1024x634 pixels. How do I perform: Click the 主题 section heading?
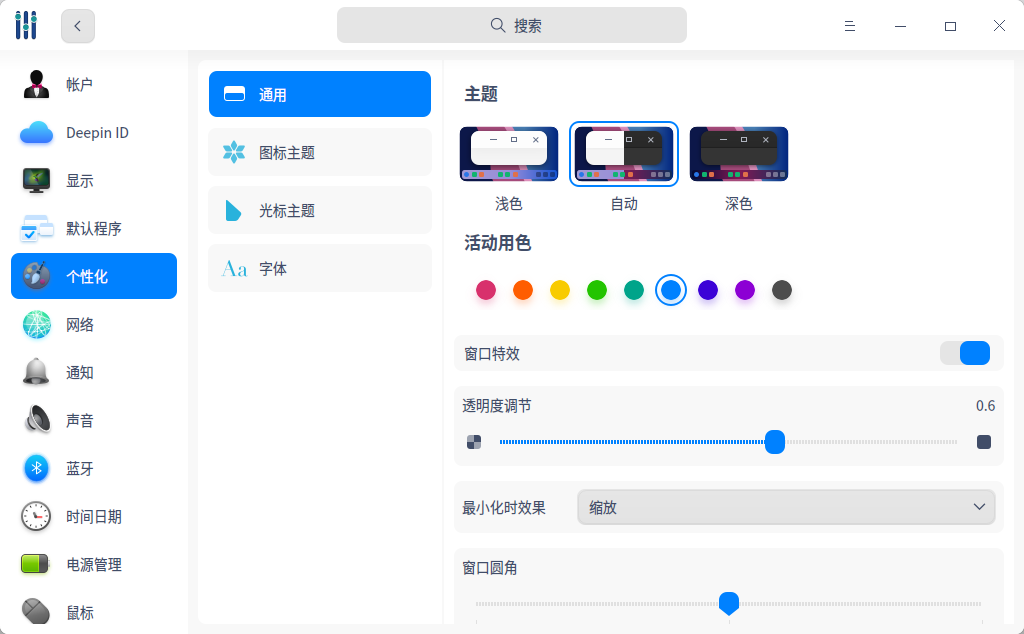[481, 94]
